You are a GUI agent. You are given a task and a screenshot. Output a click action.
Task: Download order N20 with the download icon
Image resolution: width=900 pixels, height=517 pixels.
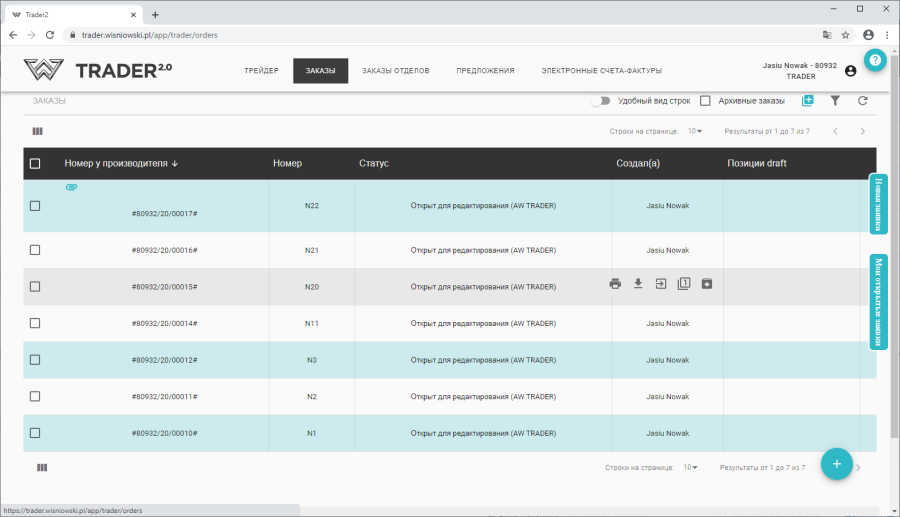click(x=638, y=284)
